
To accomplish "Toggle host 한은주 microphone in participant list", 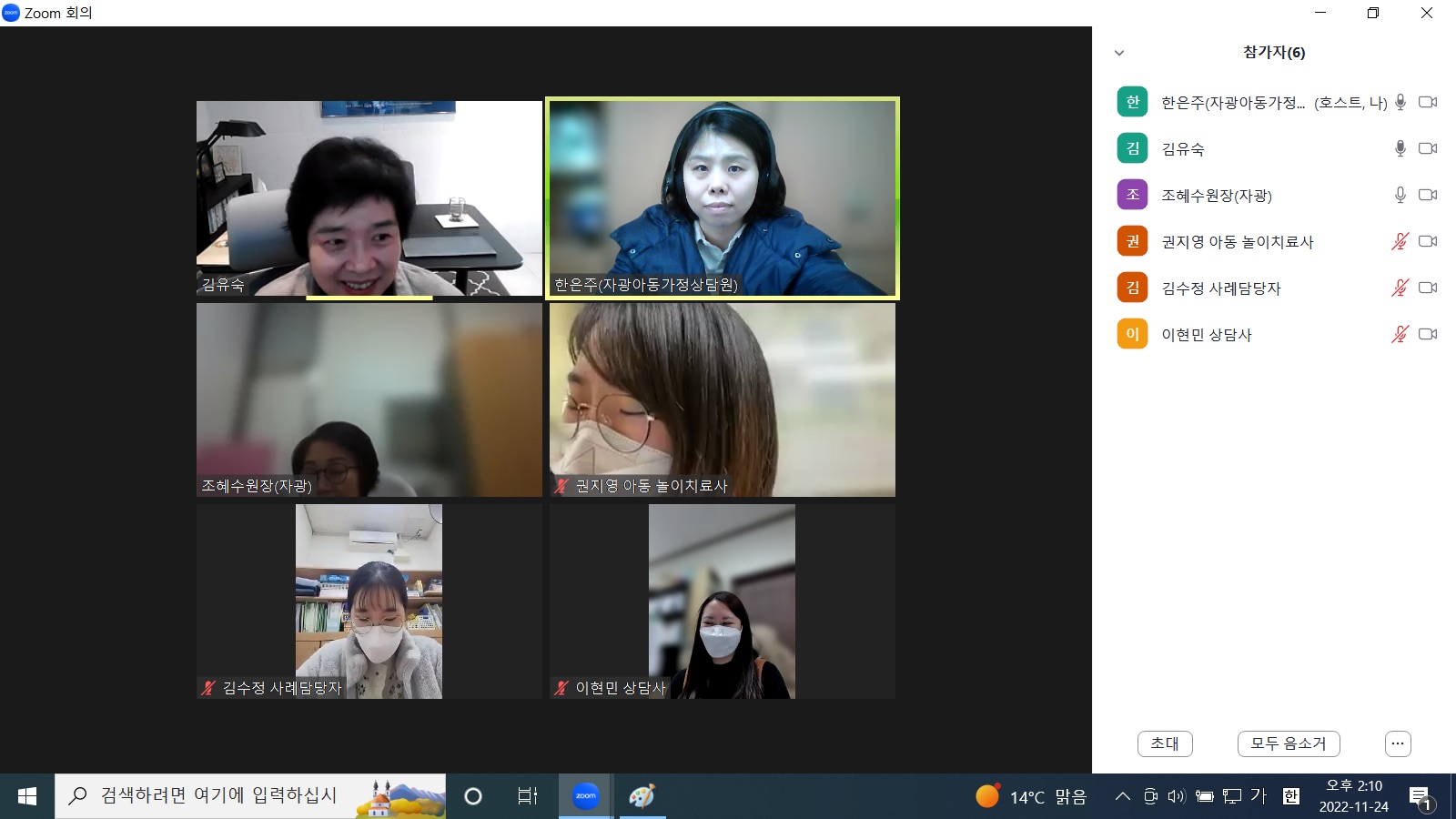I will [1400, 102].
